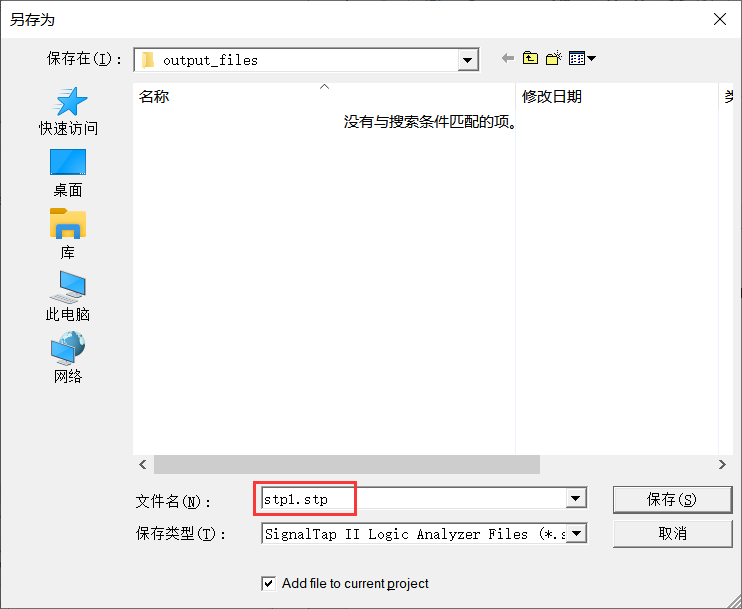This screenshot has width=742, height=609.
Task: Expand the 保存在 output_files folder dropdown
Action: coord(468,60)
